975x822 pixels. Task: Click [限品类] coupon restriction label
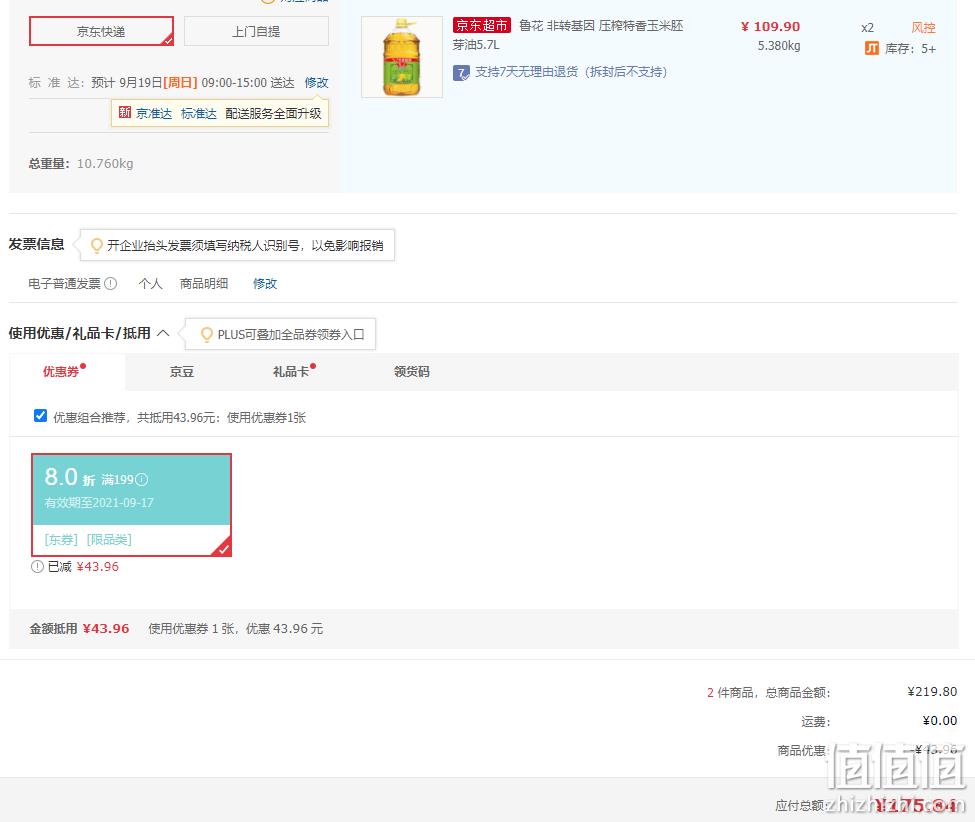tap(109, 540)
